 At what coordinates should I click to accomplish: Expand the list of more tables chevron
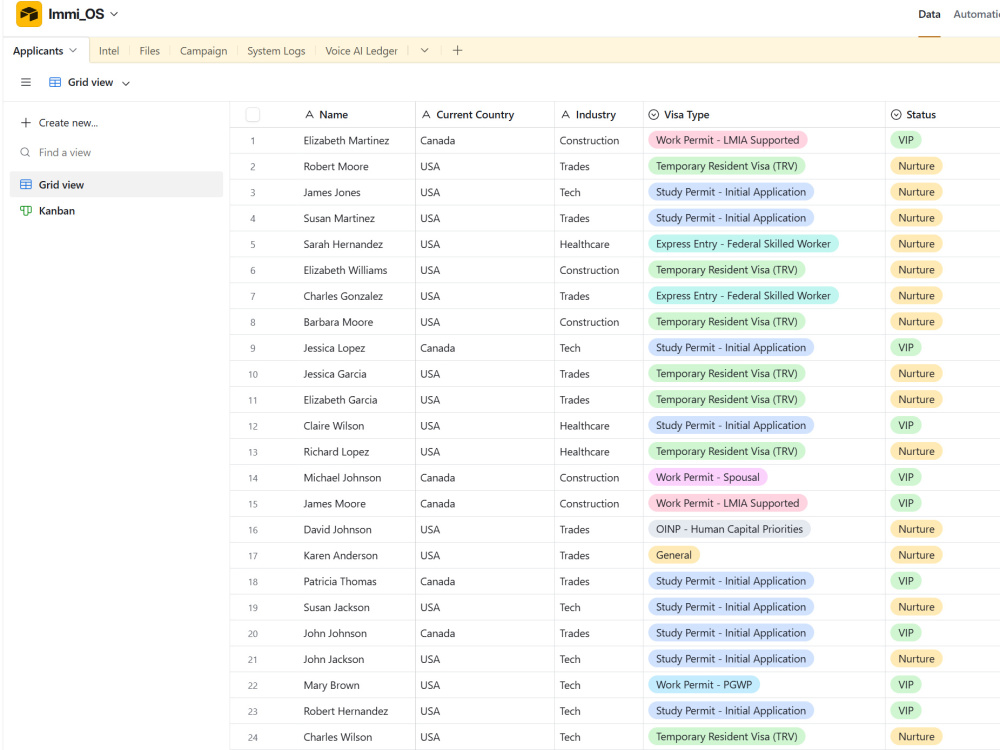pos(424,50)
